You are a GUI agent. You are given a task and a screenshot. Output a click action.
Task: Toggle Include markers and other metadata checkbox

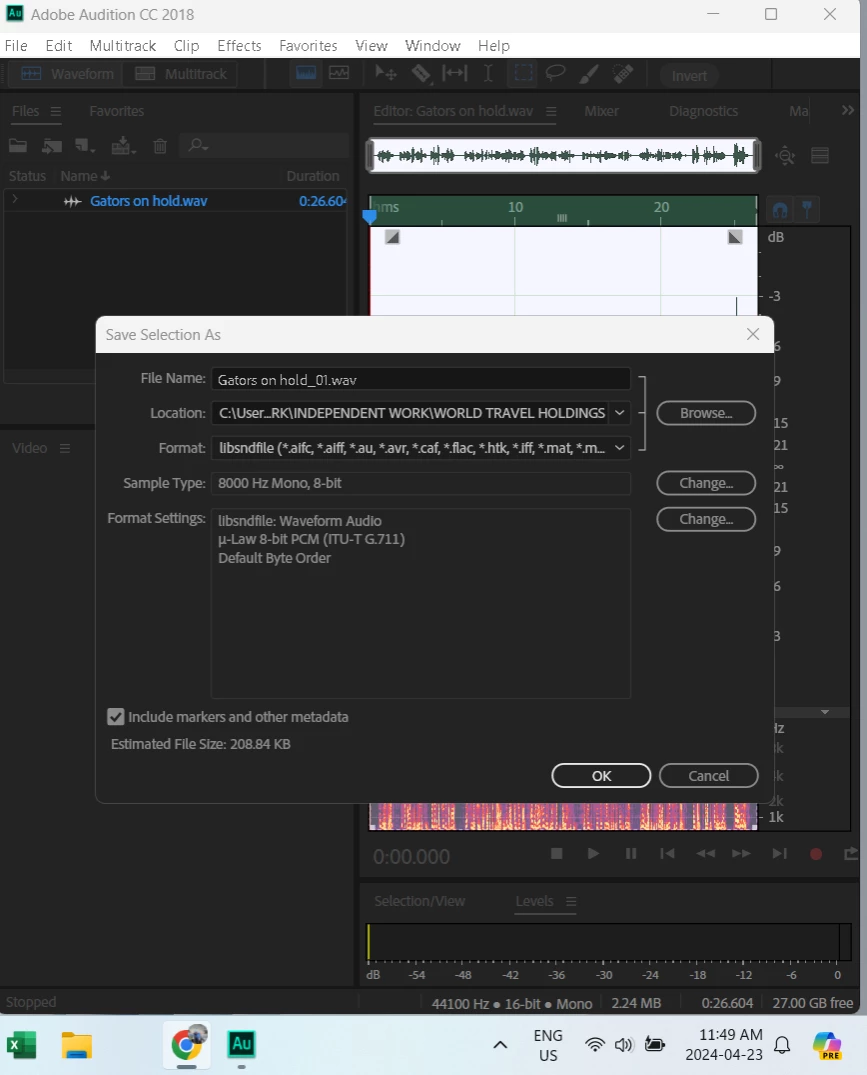(x=116, y=717)
